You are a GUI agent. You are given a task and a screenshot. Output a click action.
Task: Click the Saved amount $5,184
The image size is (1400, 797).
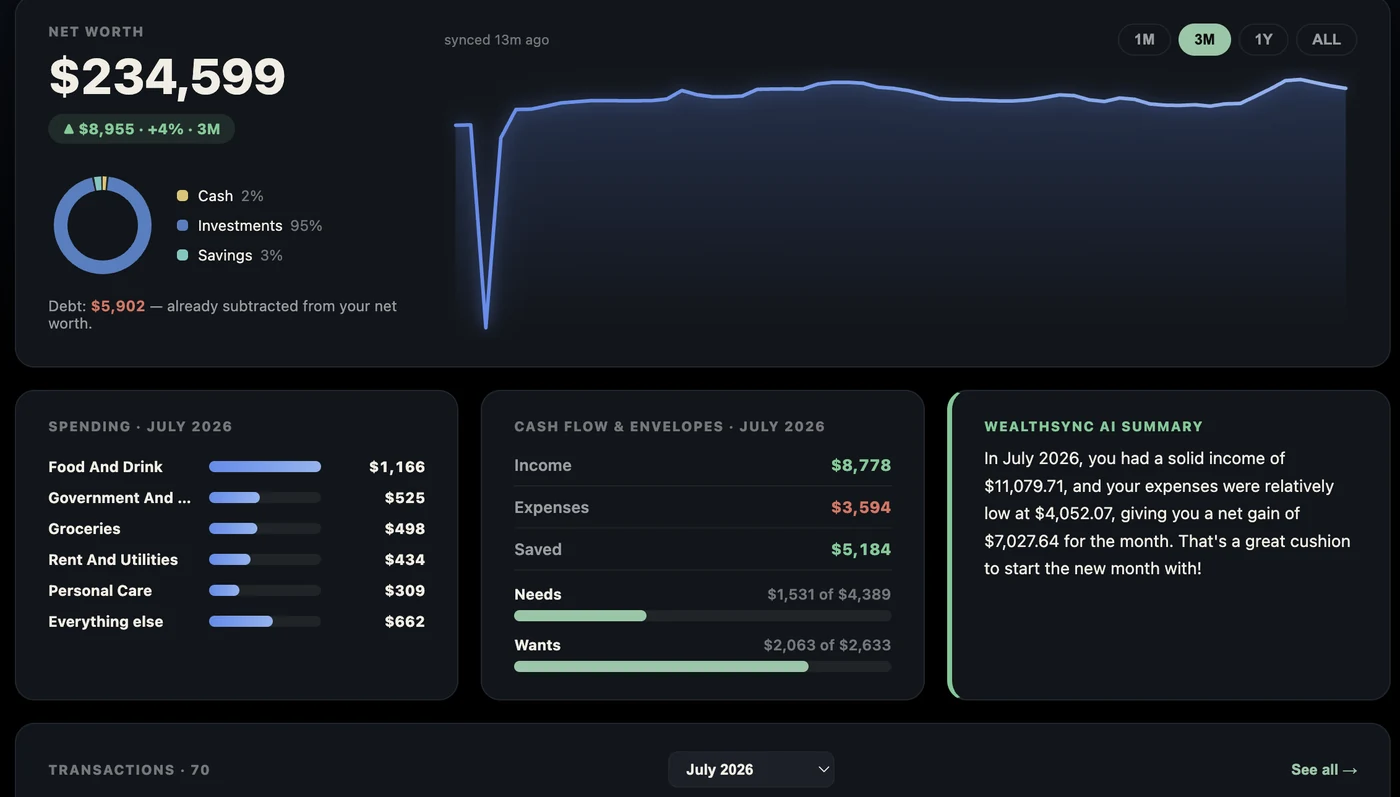(861, 549)
